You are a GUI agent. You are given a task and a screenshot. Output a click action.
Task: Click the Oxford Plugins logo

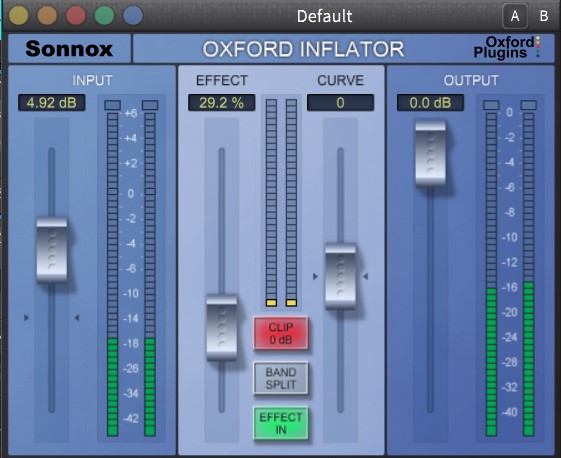[x=507, y=47]
